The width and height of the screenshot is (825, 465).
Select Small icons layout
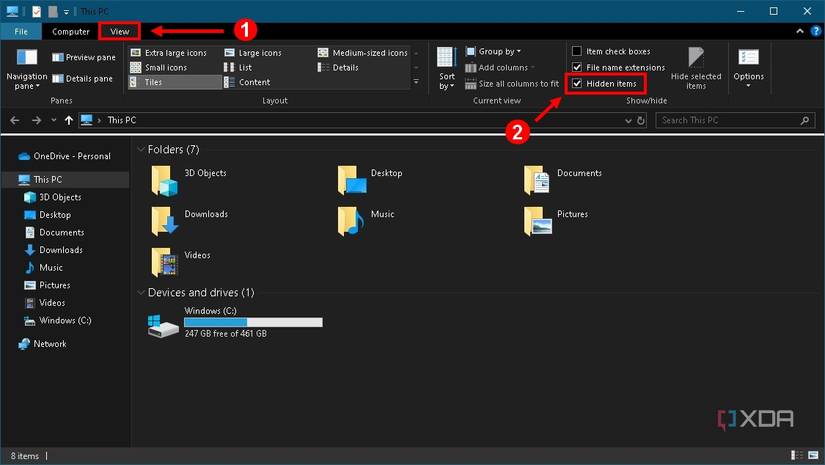159,67
